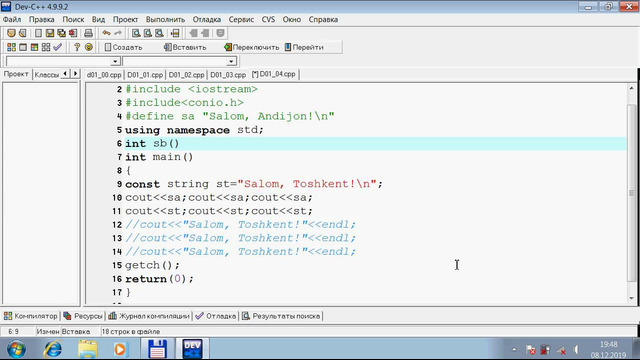The width and height of the screenshot is (640, 360).
Task: Open the Ресурсы bottom tab
Action: pos(83,316)
